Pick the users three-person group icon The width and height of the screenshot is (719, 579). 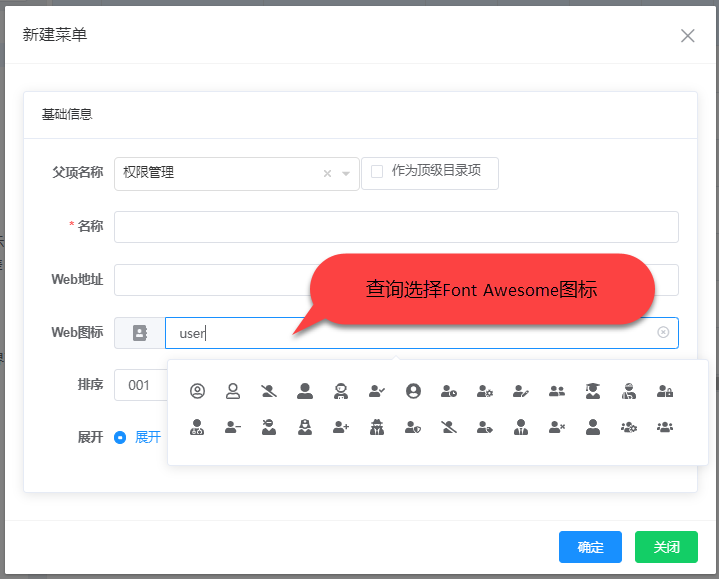pyautogui.click(x=665, y=427)
